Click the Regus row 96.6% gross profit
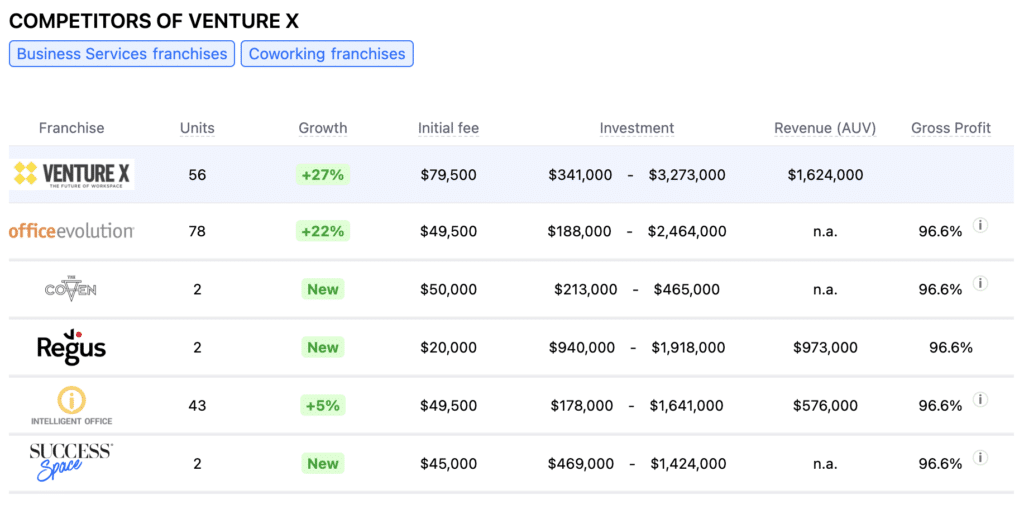Viewport: 1024px width, 514px height. [951, 347]
